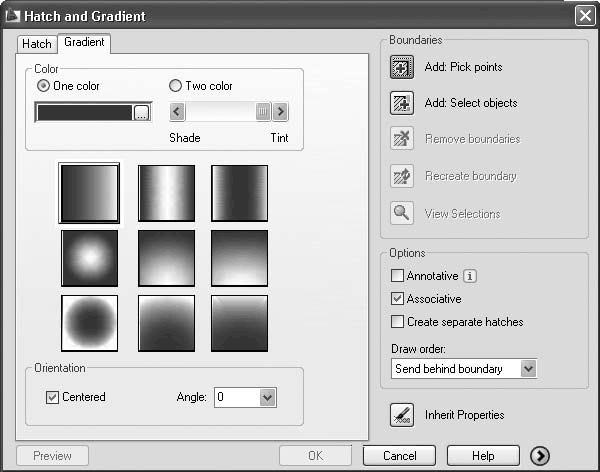The width and height of the screenshot is (600, 472).
Task: Click the Shade/Tint slider thumb
Action: (x=263, y=112)
